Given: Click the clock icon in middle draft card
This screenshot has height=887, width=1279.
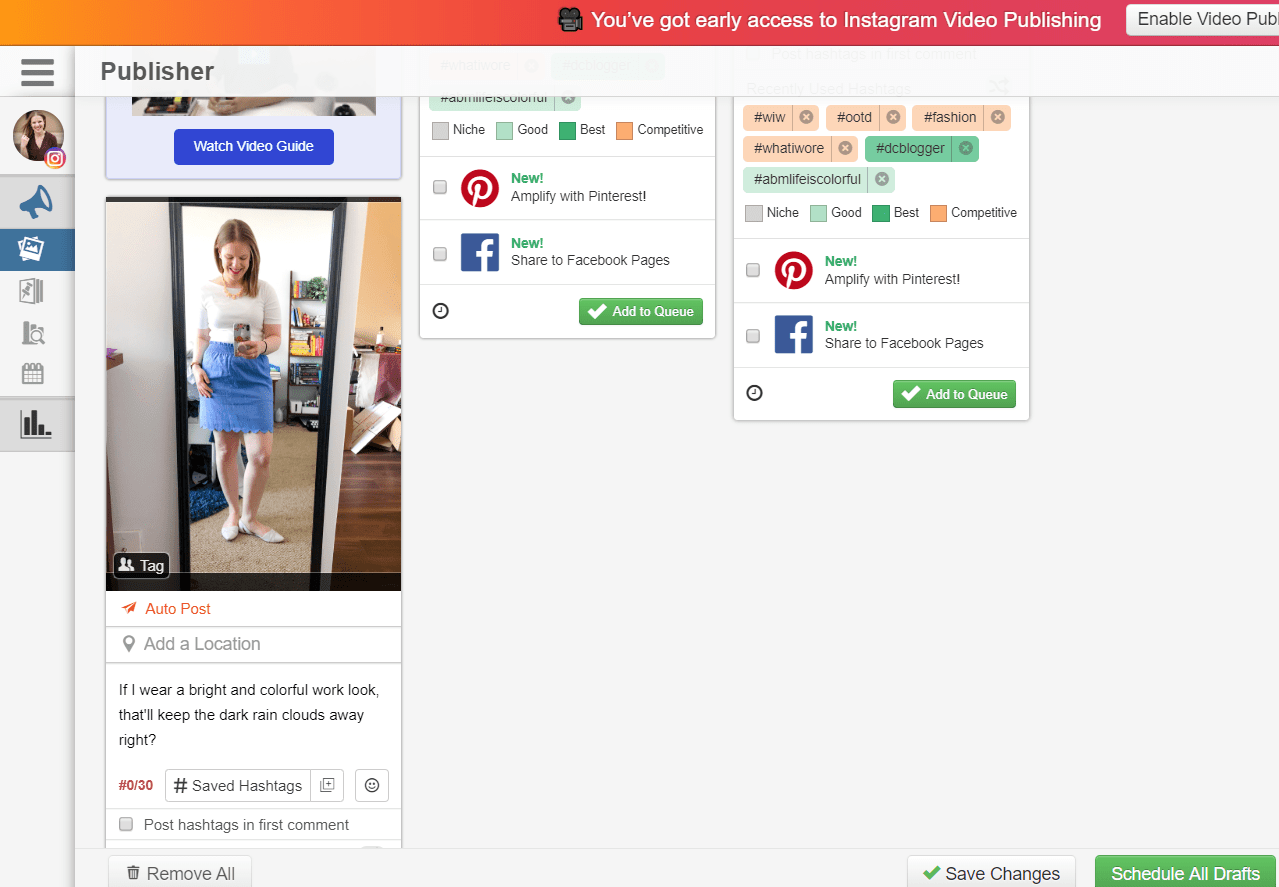Looking at the screenshot, I should 441,311.
